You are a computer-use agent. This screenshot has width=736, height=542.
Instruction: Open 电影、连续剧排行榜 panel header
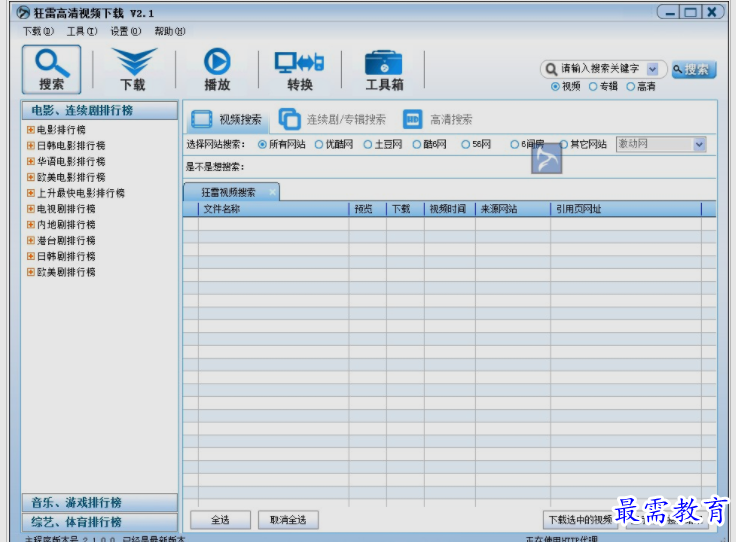pyautogui.click(x=100, y=111)
